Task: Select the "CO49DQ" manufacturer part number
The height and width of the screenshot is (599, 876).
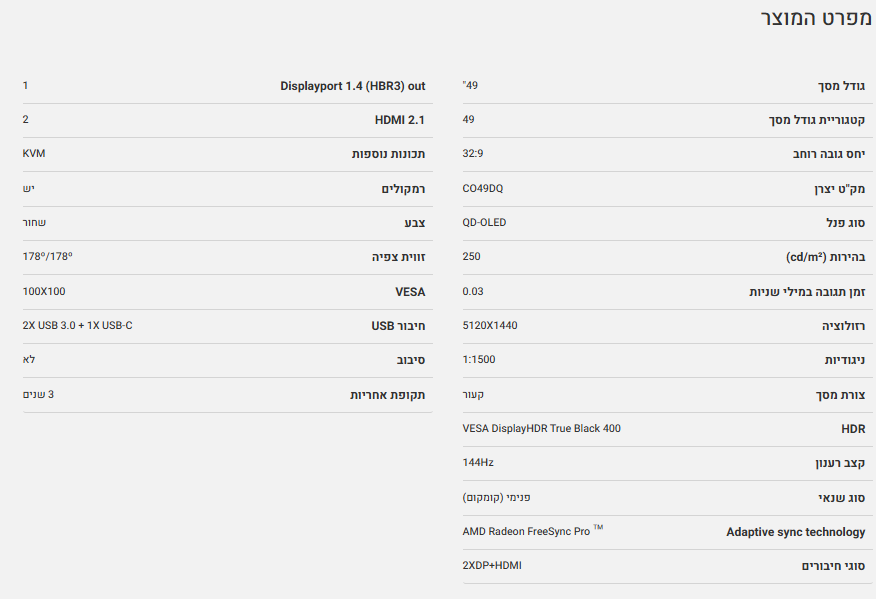Action: [483, 188]
